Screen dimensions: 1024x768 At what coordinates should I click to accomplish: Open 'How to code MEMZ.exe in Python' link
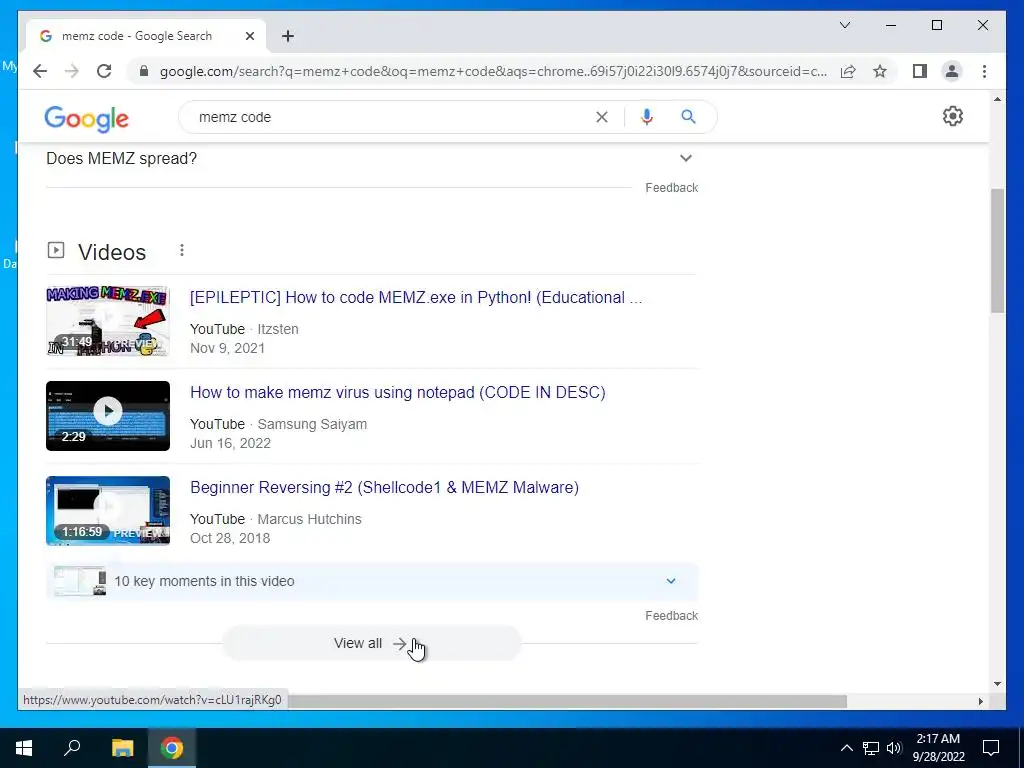(416, 298)
